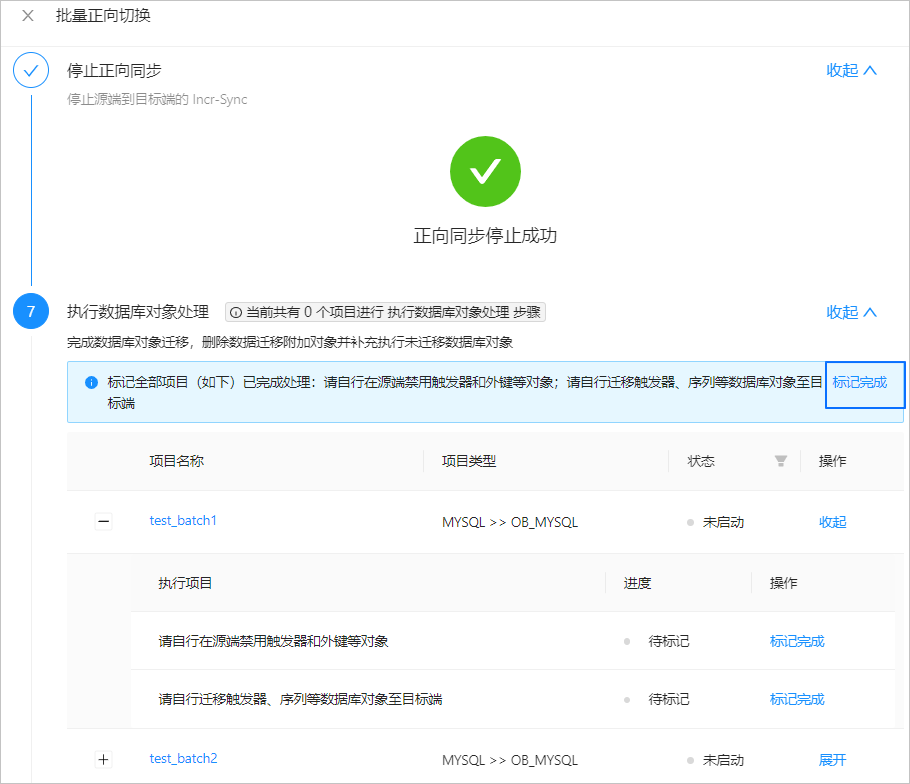
Task: Open the test_batch1 project link
Action: [183, 521]
